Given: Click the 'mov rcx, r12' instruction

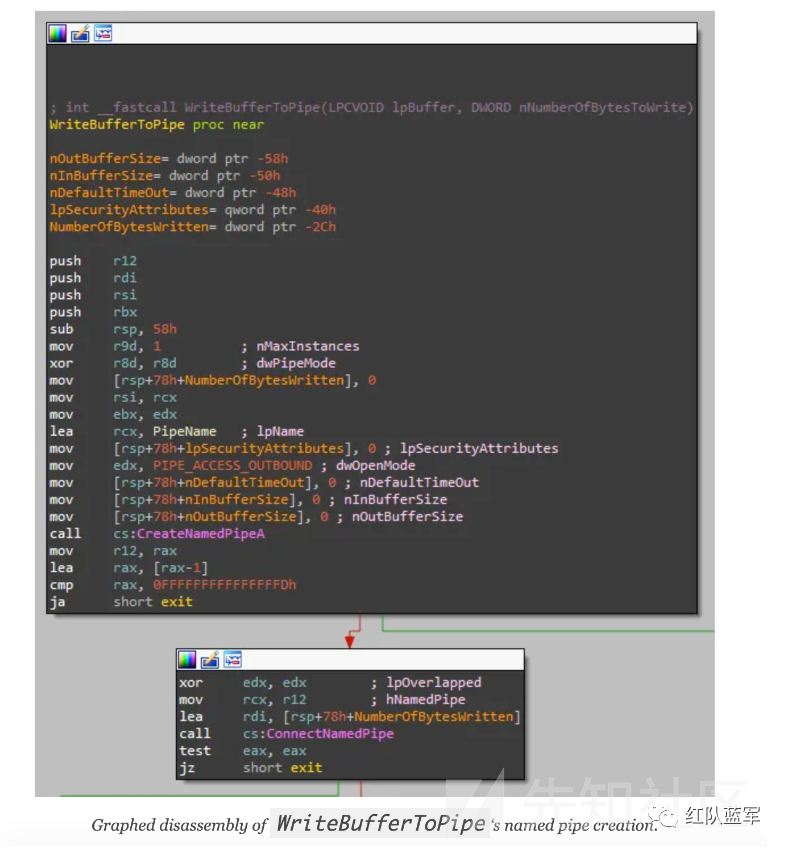Looking at the screenshot, I should coord(243,700).
